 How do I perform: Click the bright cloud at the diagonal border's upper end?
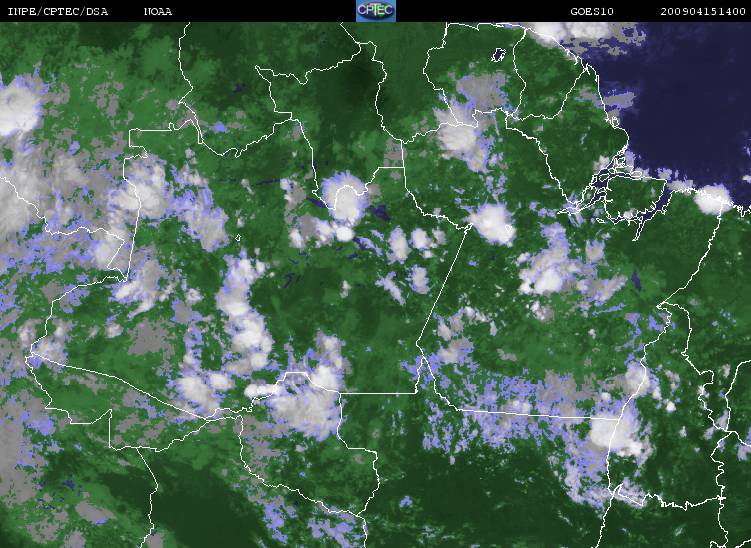(x=493, y=222)
